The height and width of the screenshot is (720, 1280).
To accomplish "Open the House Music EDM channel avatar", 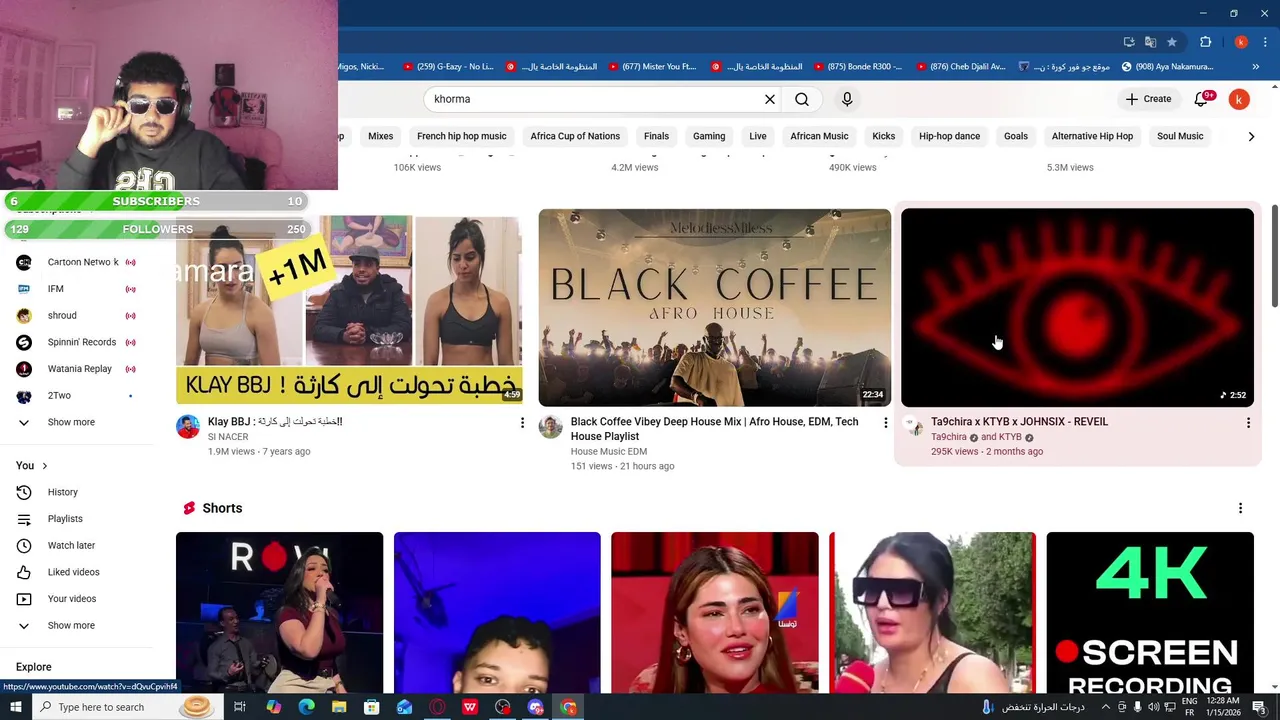I will (550, 428).
